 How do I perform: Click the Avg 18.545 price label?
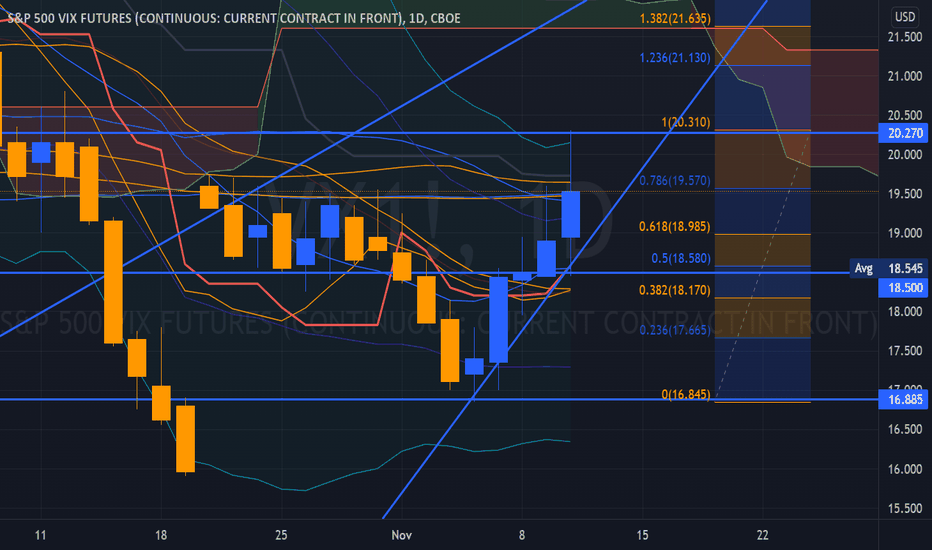(889, 268)
